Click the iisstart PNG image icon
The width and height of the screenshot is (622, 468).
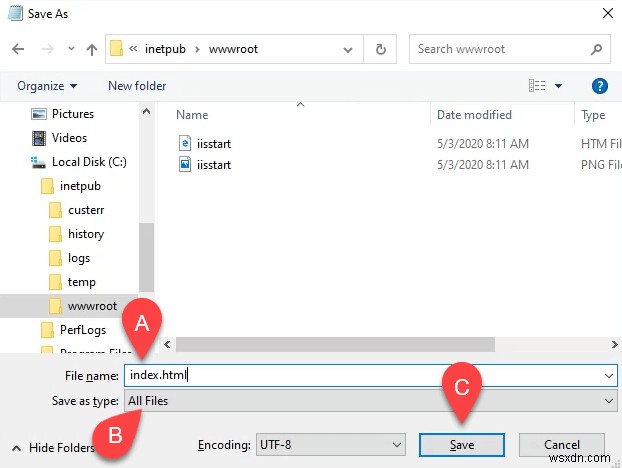pyautogui.click(x=185, y=164)
